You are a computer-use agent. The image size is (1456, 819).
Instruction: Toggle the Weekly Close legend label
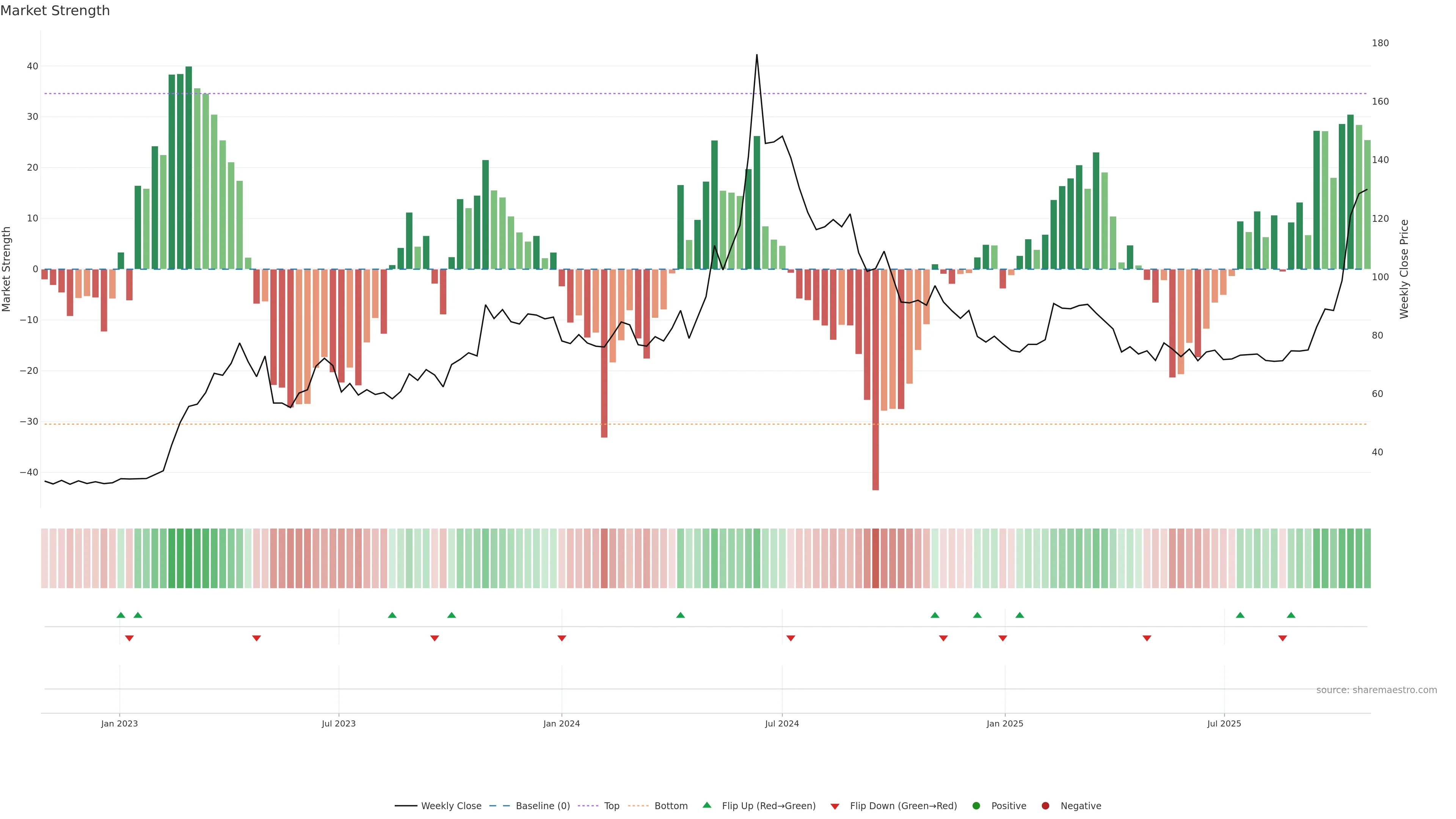point(451,806)
